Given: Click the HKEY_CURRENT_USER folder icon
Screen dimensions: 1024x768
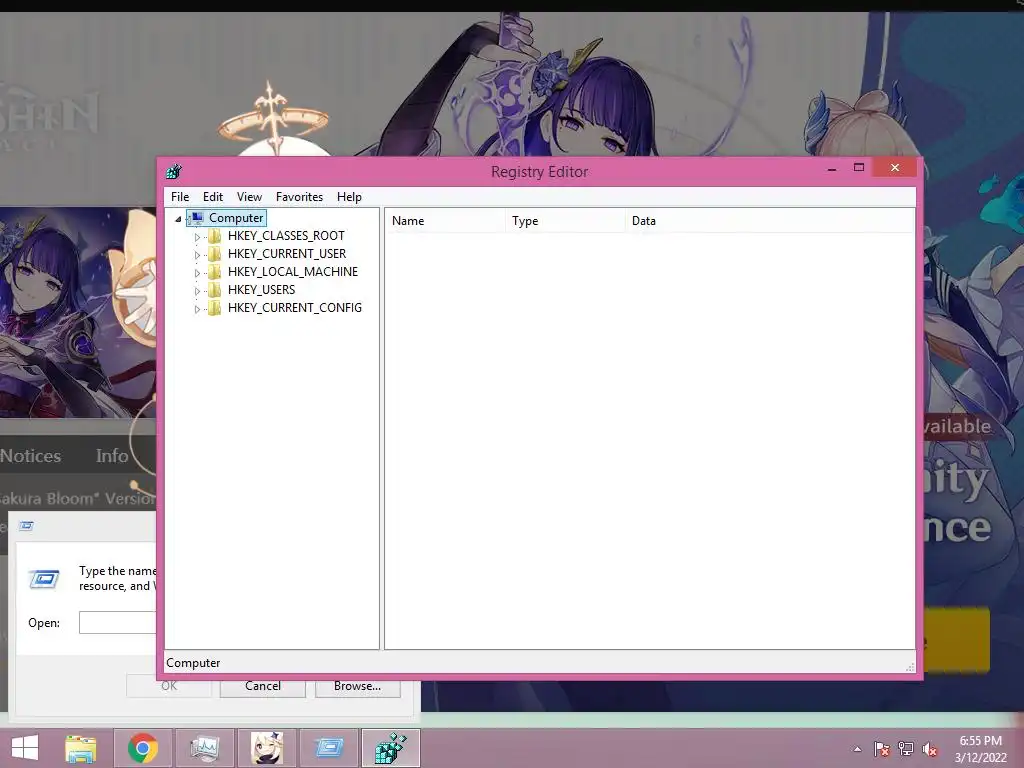Looking at the screenshot, I should (215, 253).
